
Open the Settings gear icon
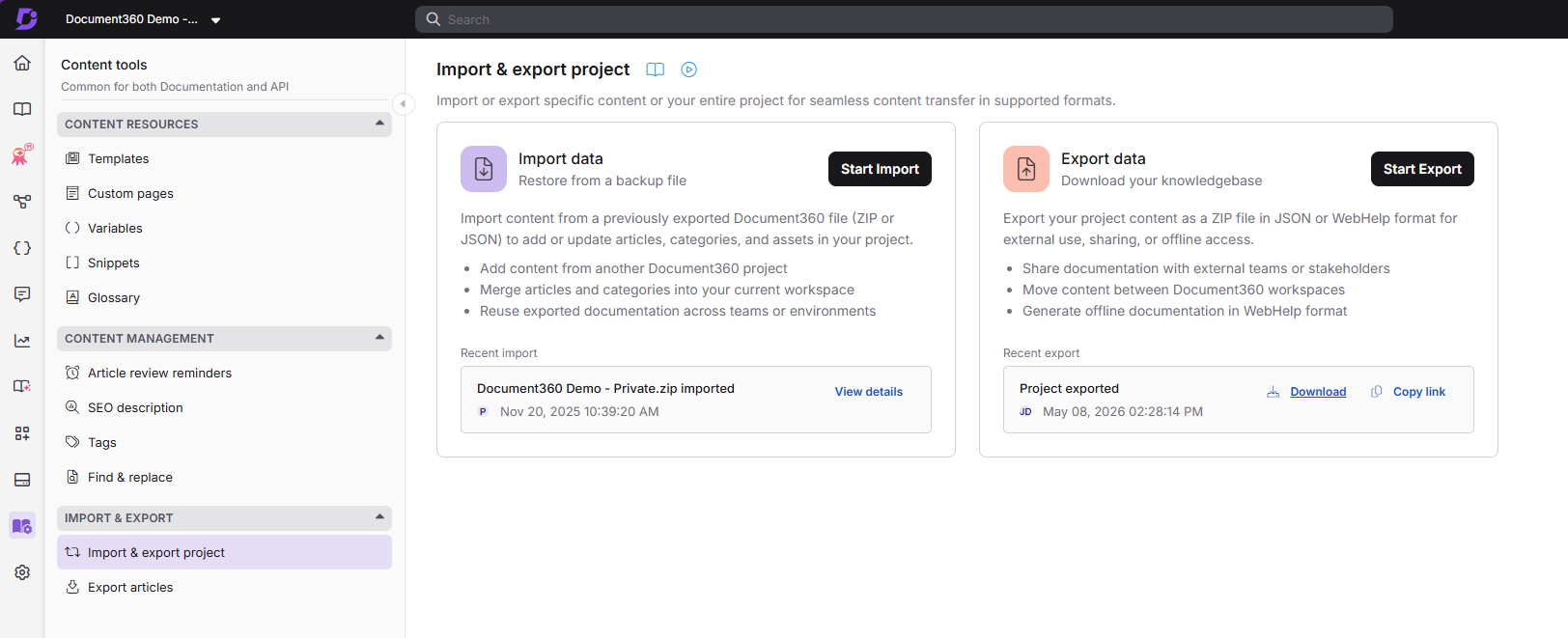click(x=22, y=572)
